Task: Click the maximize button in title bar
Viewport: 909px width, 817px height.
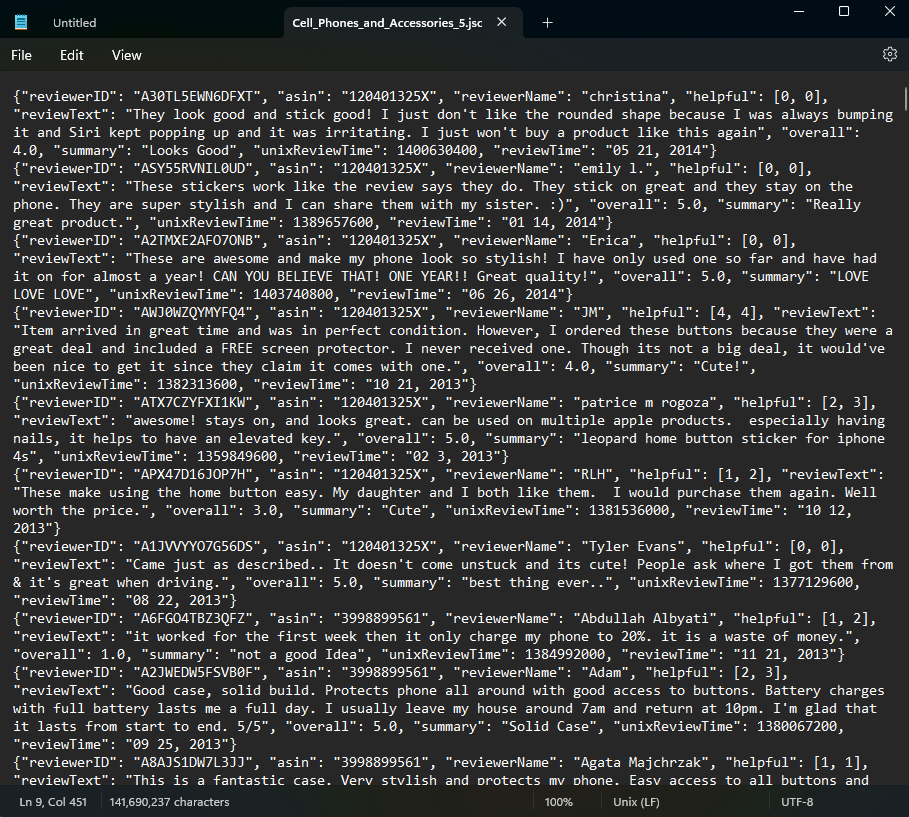Action: 843,12
